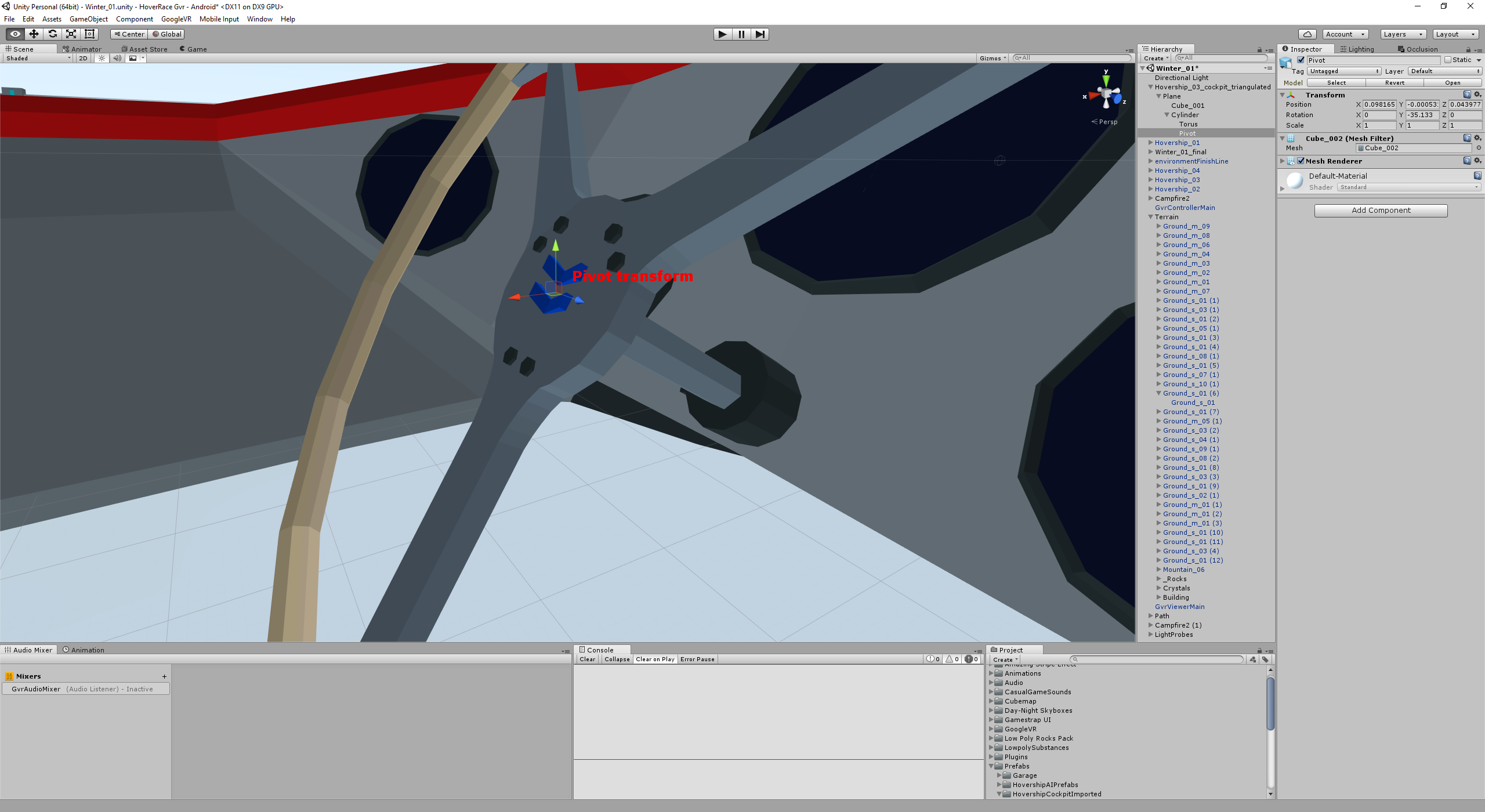The width and height of the screenshot is (1485, 812).
Task: Open the Layers dropdown
Action: pyautogui.click(x=1403, y=34)
